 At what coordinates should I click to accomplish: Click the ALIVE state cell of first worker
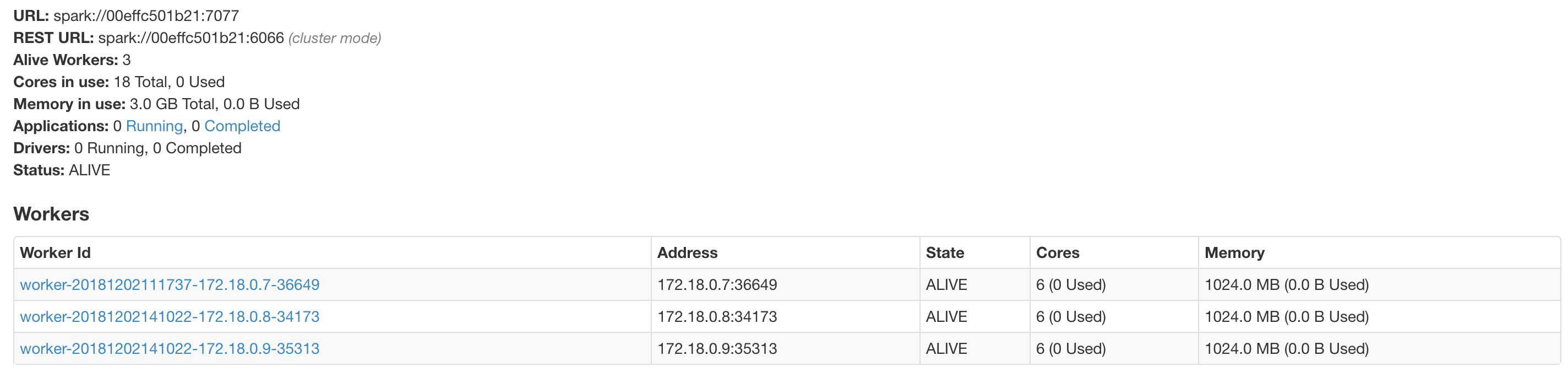click(x=946, y=284)
